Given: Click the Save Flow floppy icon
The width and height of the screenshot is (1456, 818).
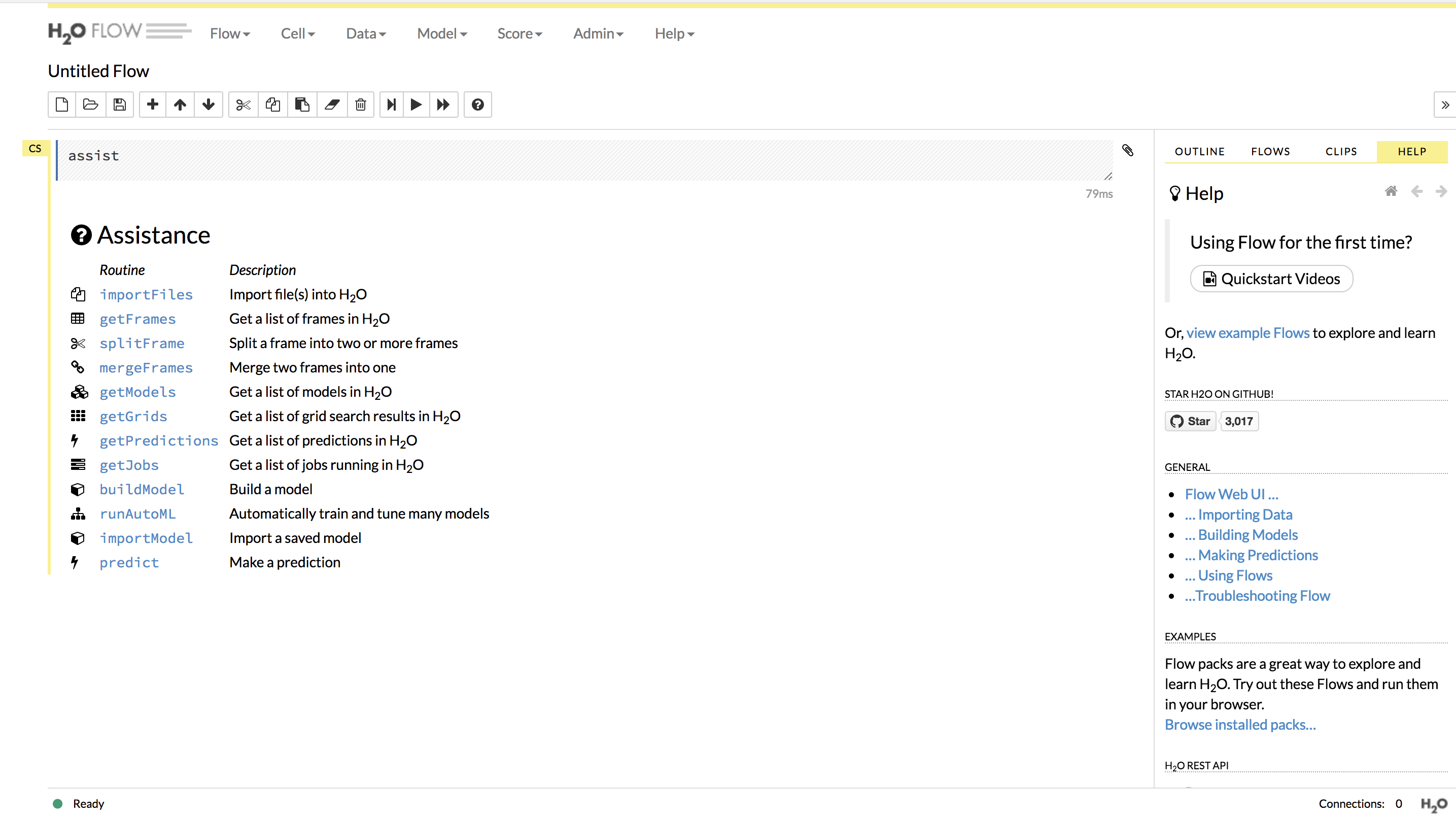Looking at the screenshot, I should pos(119,105).
